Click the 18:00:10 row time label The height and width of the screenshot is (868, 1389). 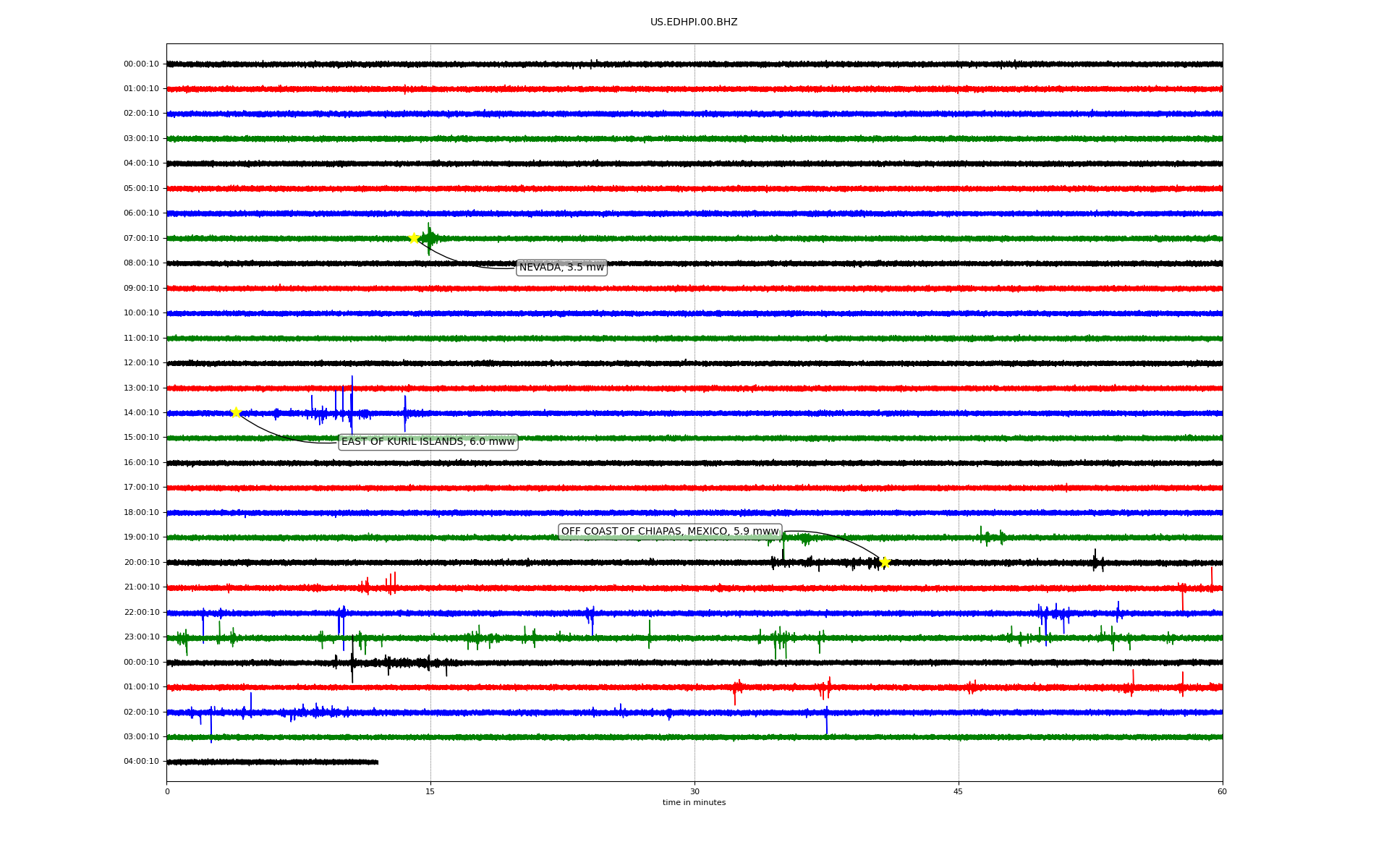(x=141, y=513)
